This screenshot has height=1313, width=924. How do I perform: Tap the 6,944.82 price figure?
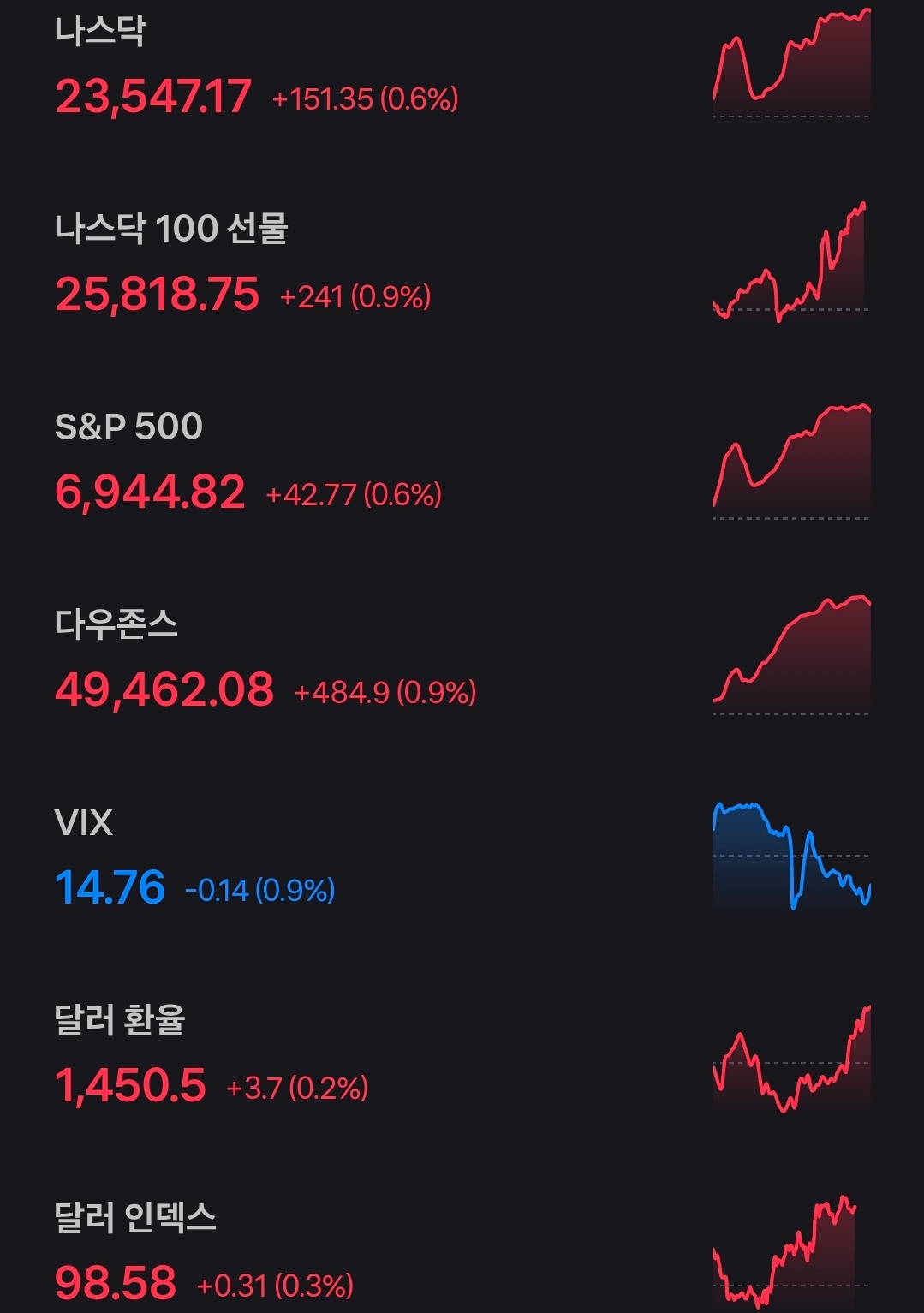tap(150, 492)
